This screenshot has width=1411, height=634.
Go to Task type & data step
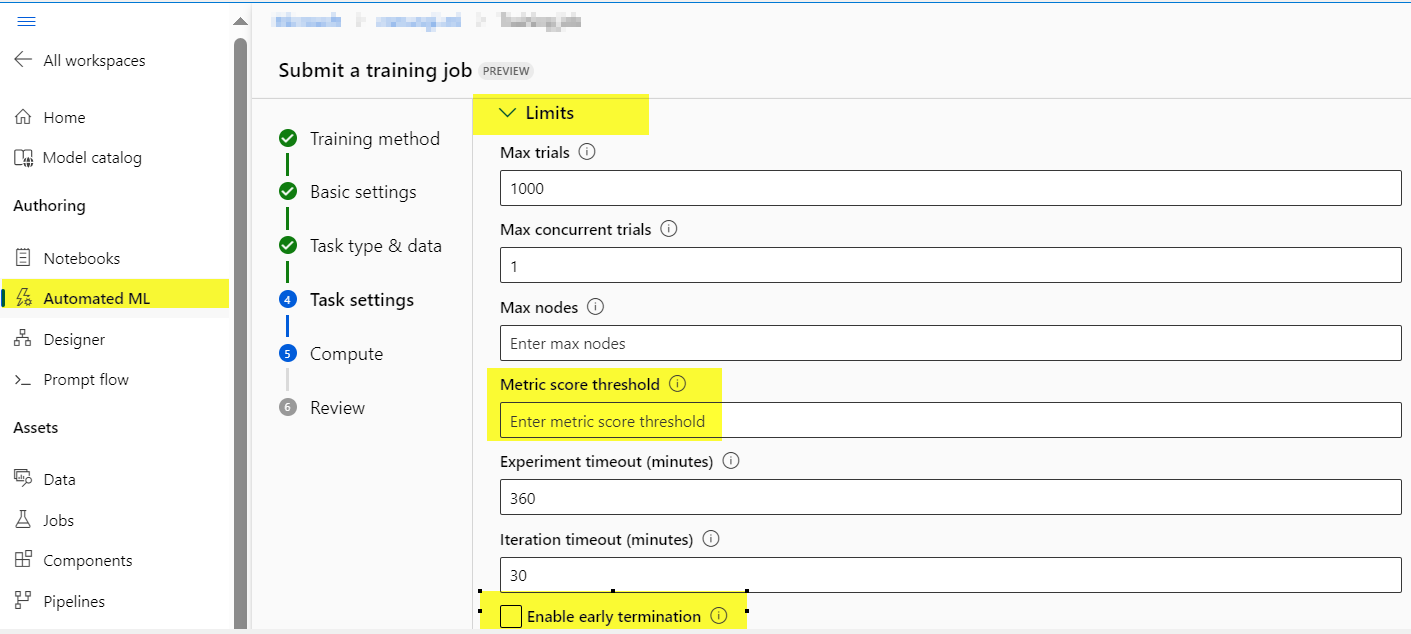(376, 246)
